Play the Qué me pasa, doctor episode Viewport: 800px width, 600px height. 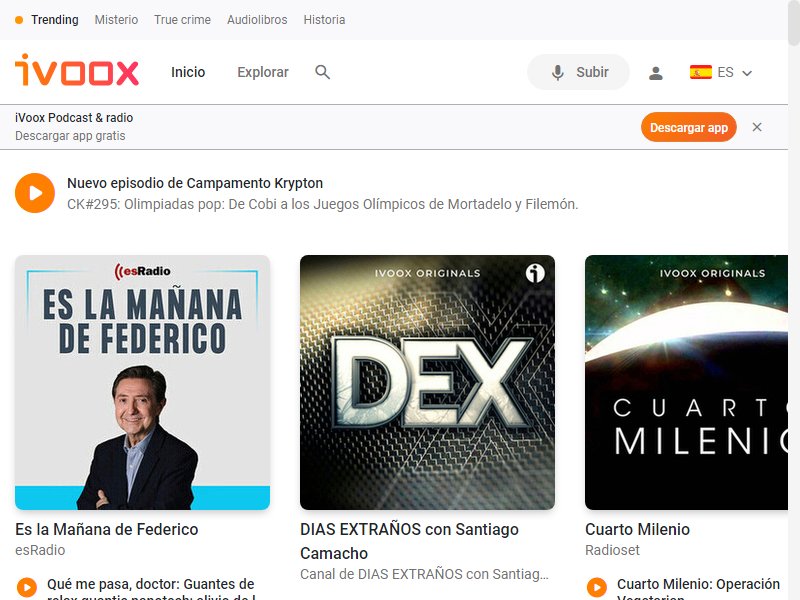(x=27, y=587)
